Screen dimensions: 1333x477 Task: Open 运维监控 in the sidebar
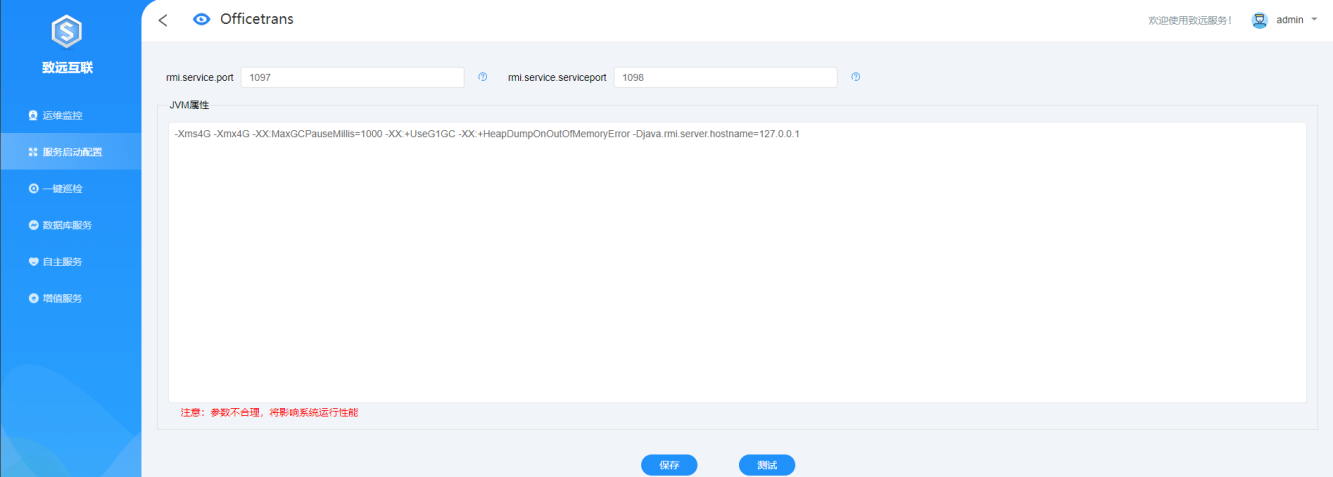click(x=70, y=115)
